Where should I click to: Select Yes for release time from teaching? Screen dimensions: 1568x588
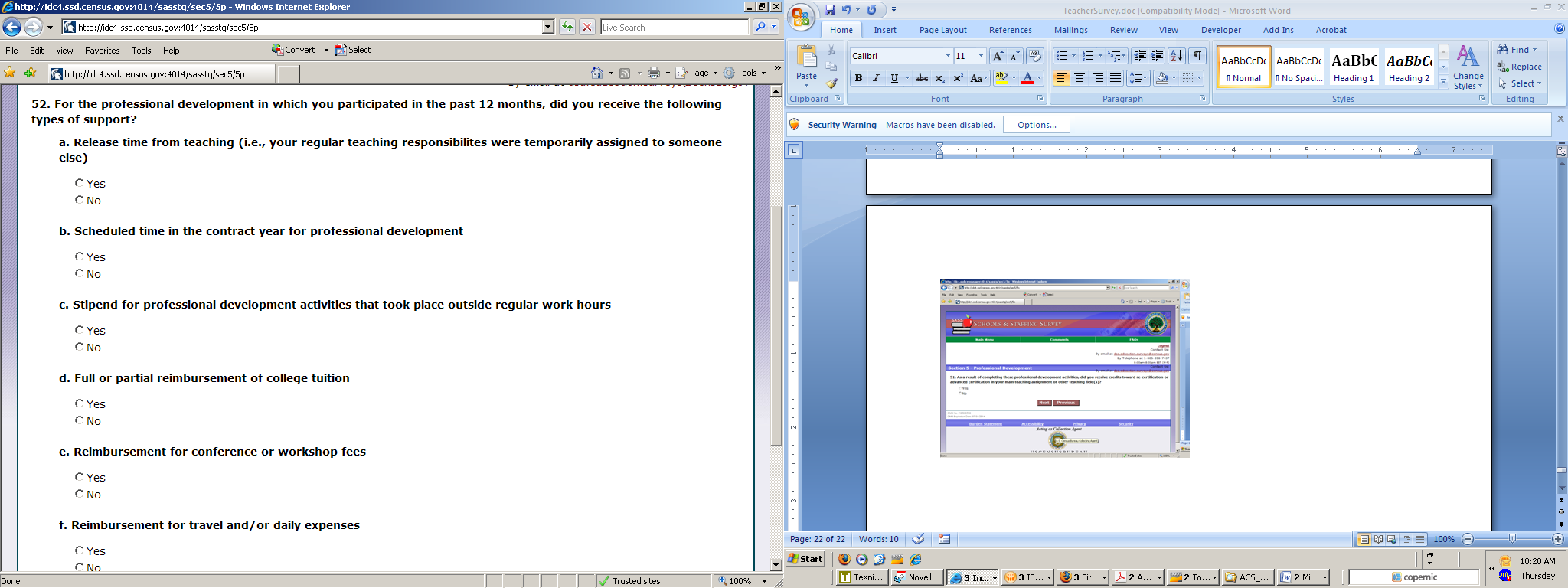point(79,183)
